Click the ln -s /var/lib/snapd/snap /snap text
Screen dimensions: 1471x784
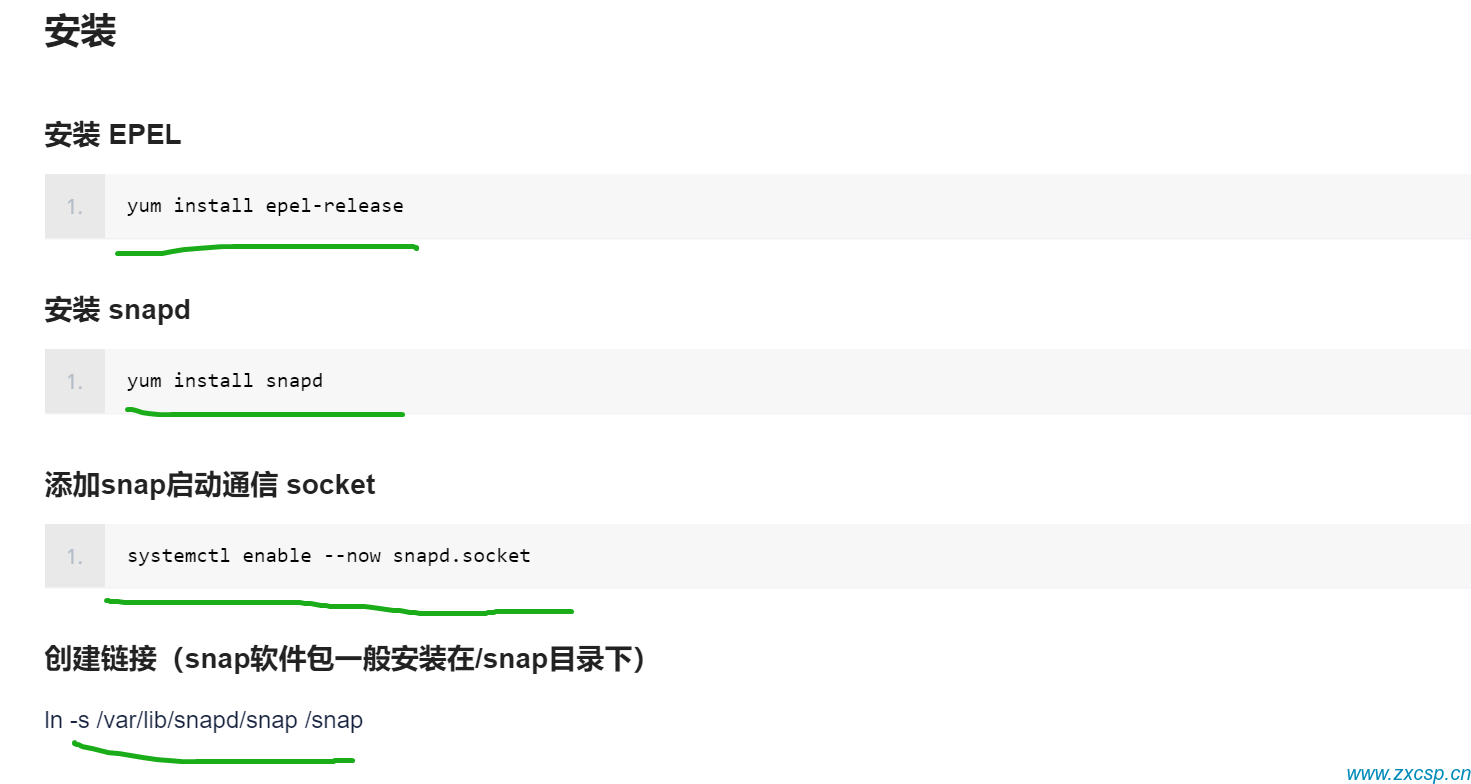[x=204, y=720]
